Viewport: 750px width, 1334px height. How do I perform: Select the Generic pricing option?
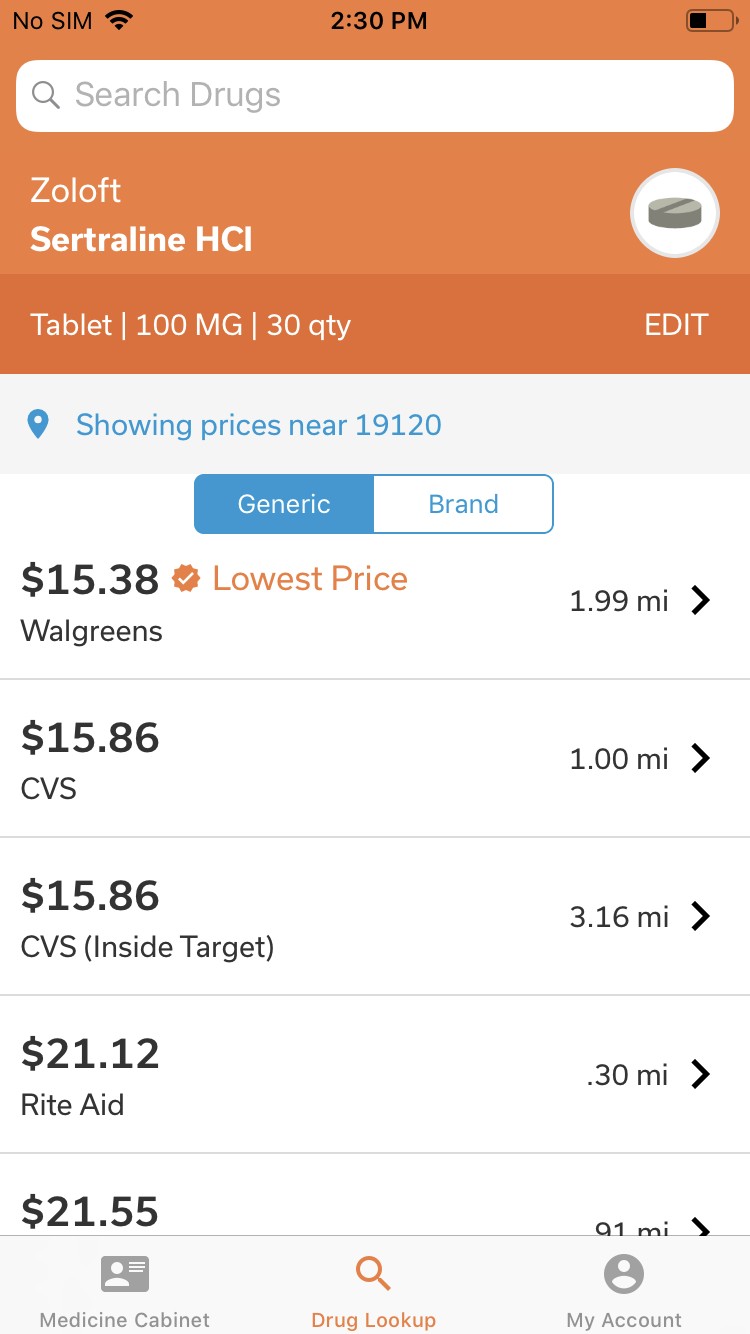pyautogui.click(x=284, y=504)
